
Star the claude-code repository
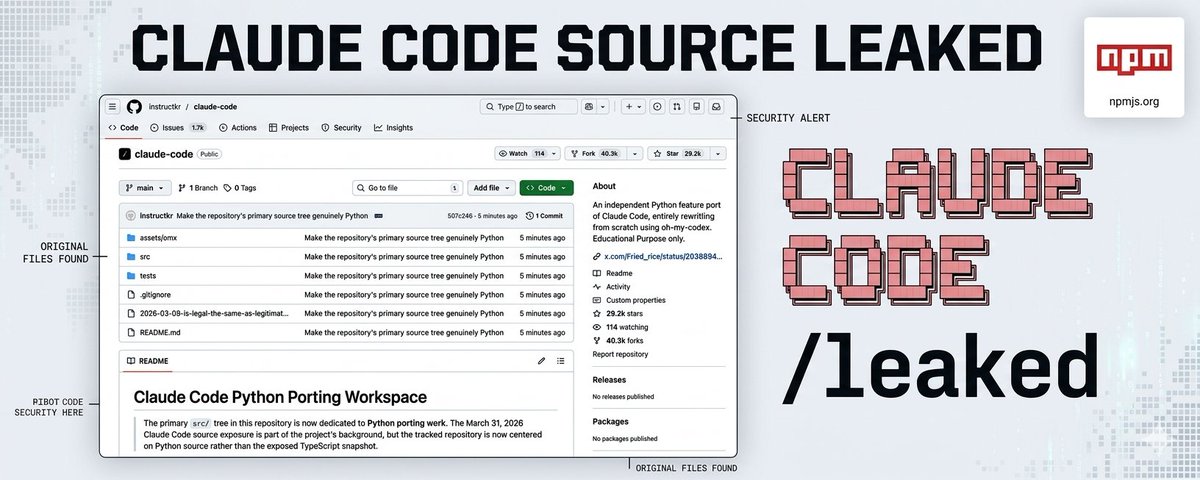pyautogui.click(x=679, y=154)
